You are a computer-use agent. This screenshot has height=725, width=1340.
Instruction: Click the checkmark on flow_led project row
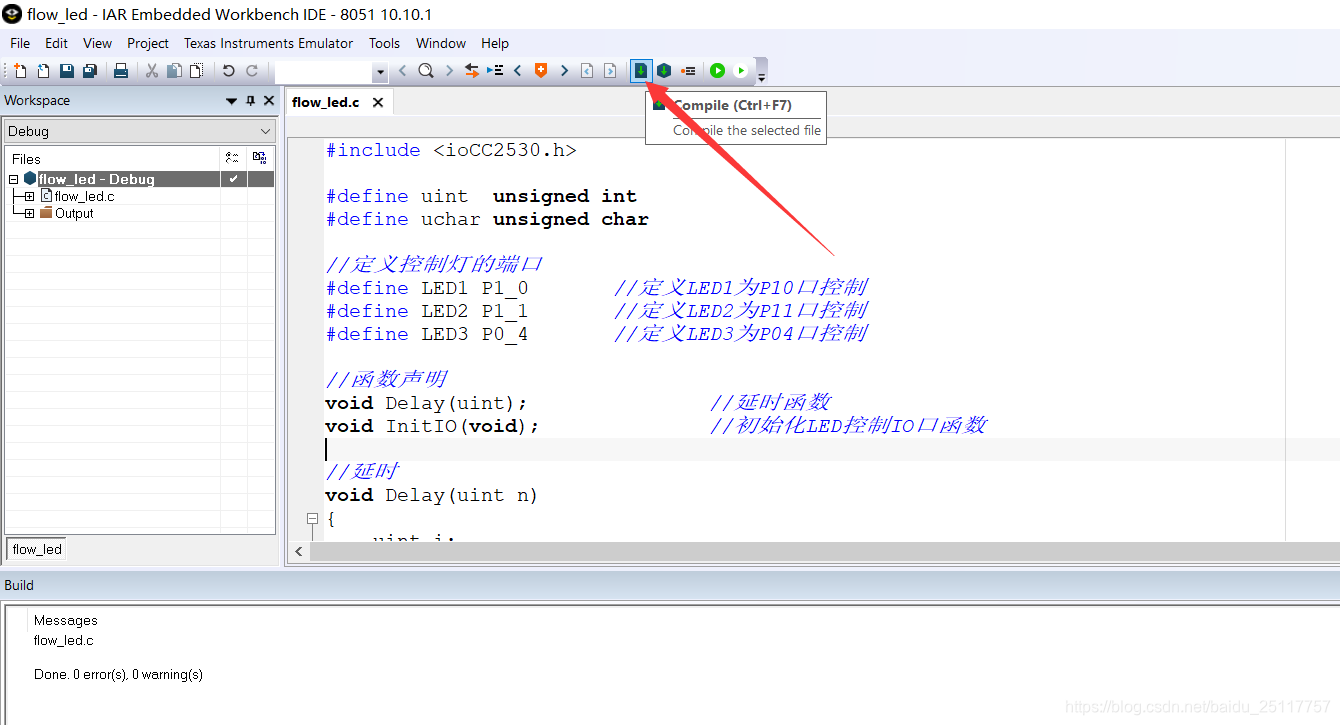point(233,179)
